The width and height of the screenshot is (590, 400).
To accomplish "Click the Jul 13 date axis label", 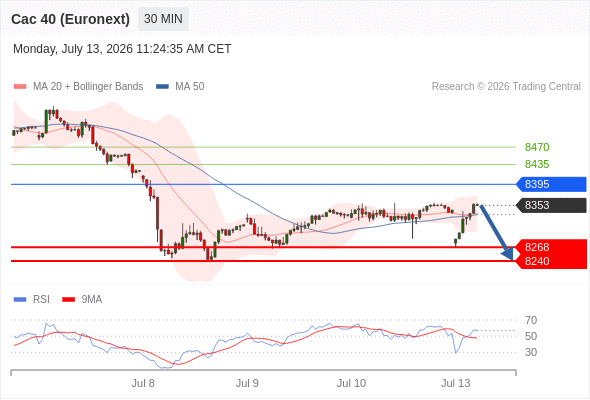I will pos(455,383).
